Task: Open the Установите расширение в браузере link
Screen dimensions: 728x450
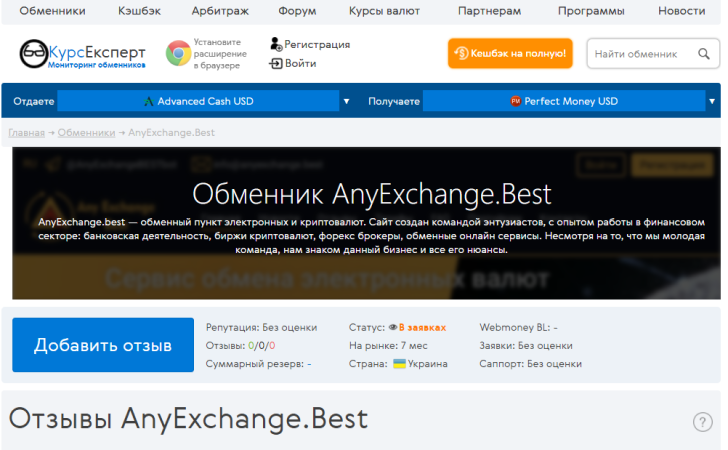Action: coord(220,54)
